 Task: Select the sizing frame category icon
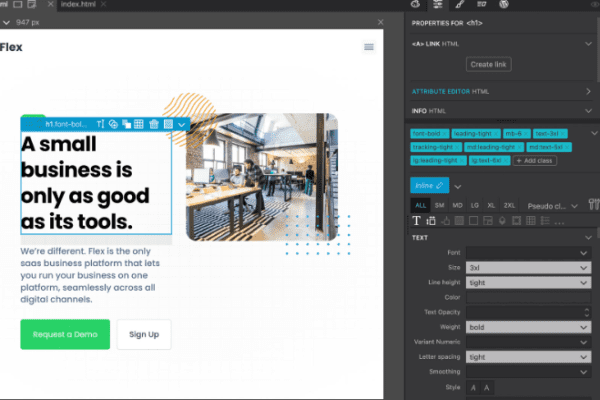point(516,221)
